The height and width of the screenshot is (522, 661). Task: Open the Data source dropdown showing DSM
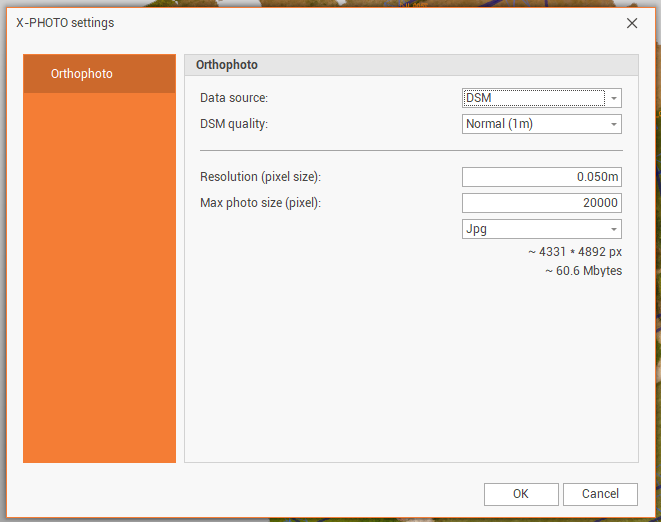pyautogui.click(x=534, y=98)
